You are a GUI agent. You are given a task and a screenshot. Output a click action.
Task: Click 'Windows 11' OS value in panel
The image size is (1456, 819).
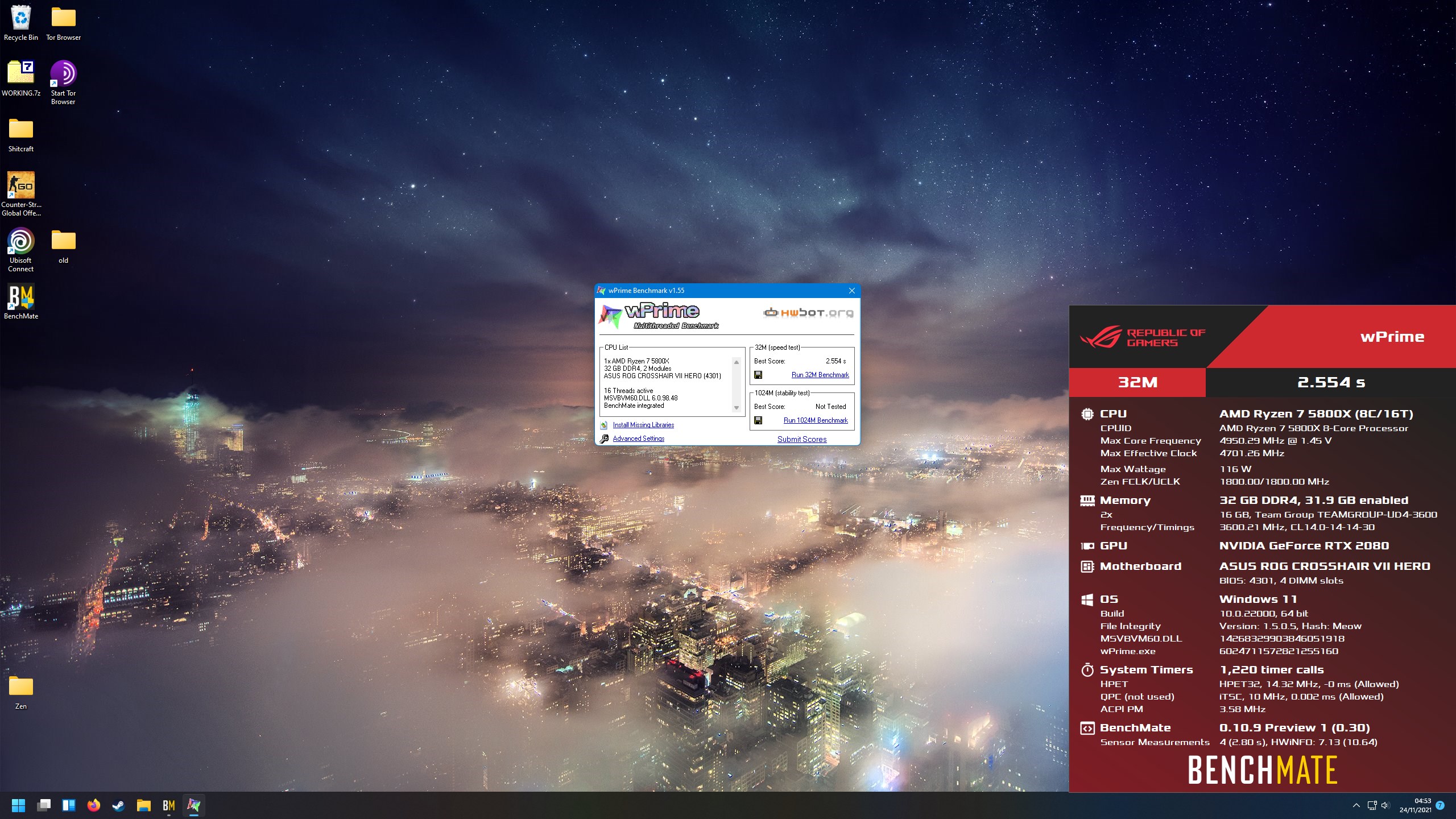[1258, 599]
